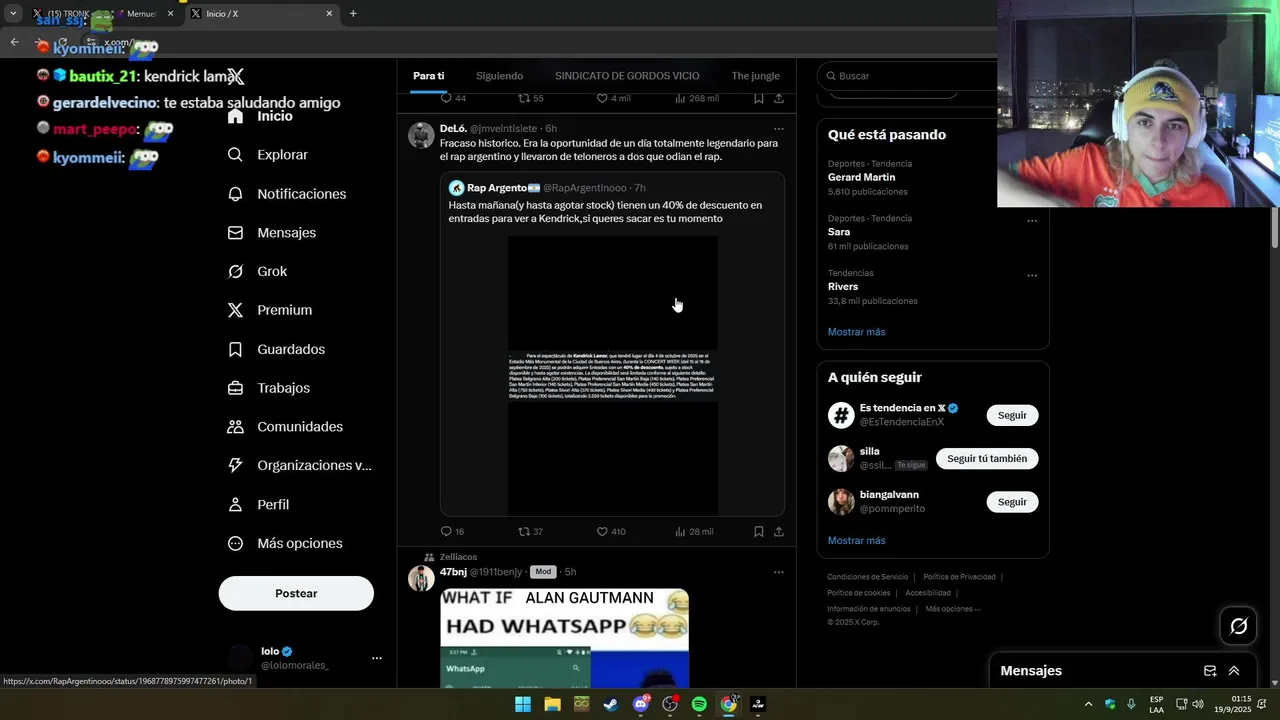Viewport: 1280px width, 720px height.
Task: Share the DeLó post
Action: [x=779, y=532]
